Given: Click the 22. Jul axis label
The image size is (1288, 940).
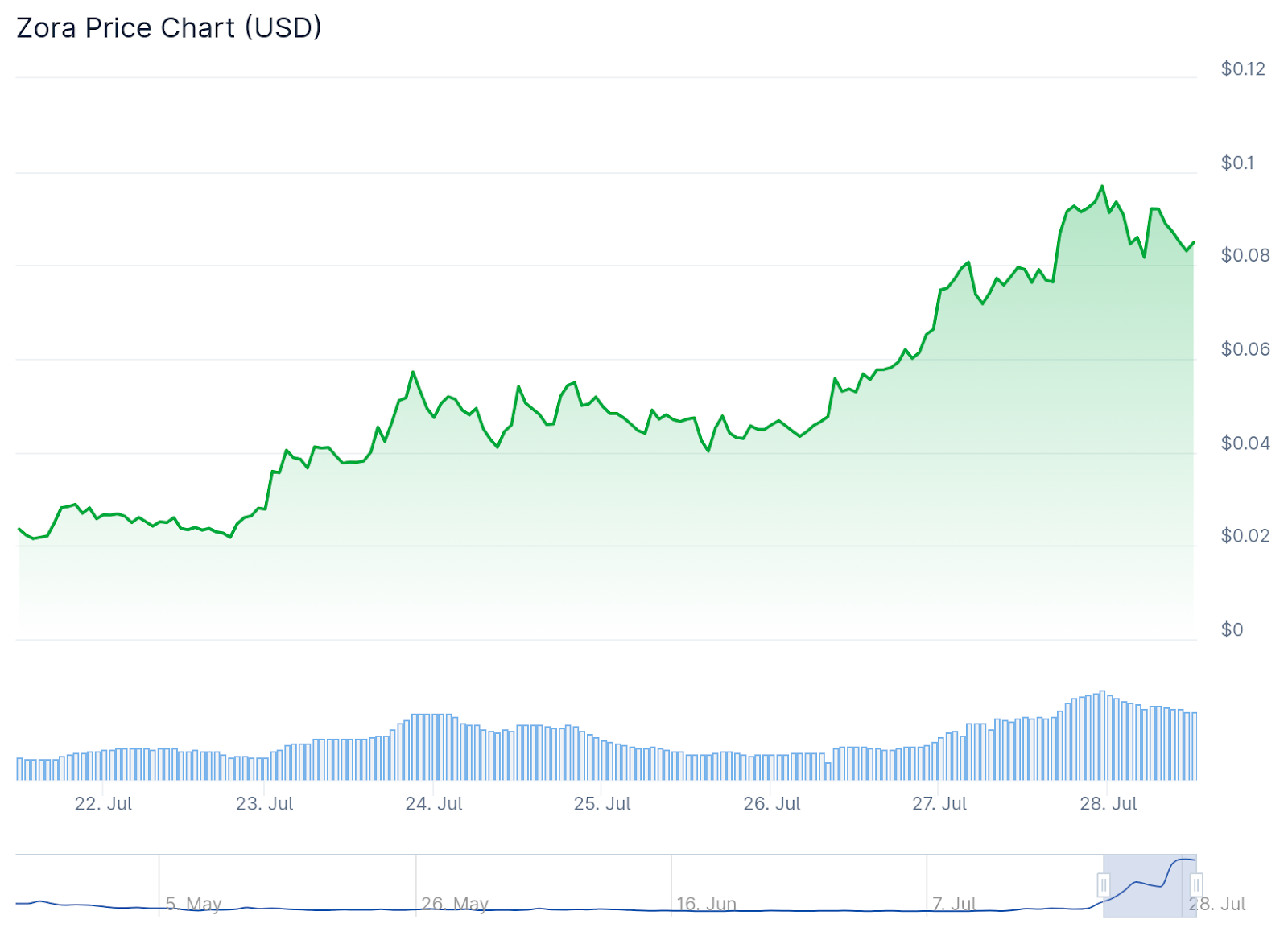Looking at the screenshot, I should [x=103, y=803].
